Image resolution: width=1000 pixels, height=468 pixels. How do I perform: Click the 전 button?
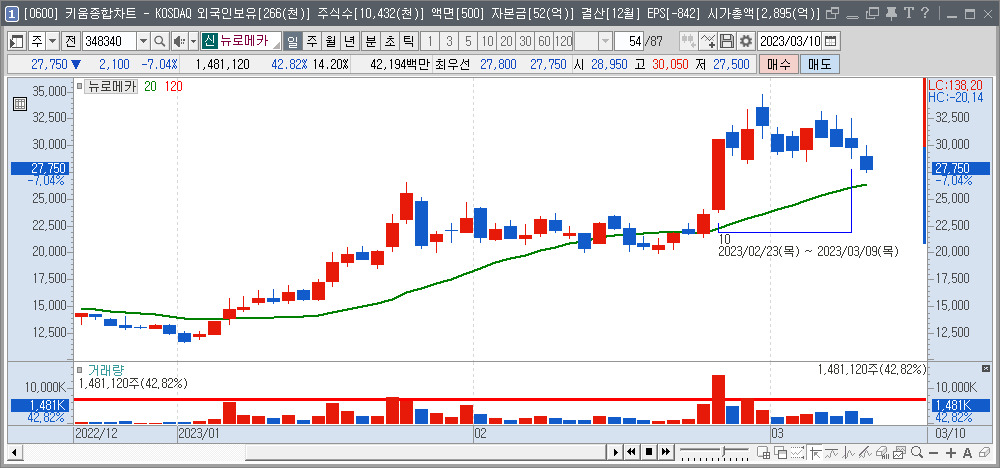tap(70, 41)
